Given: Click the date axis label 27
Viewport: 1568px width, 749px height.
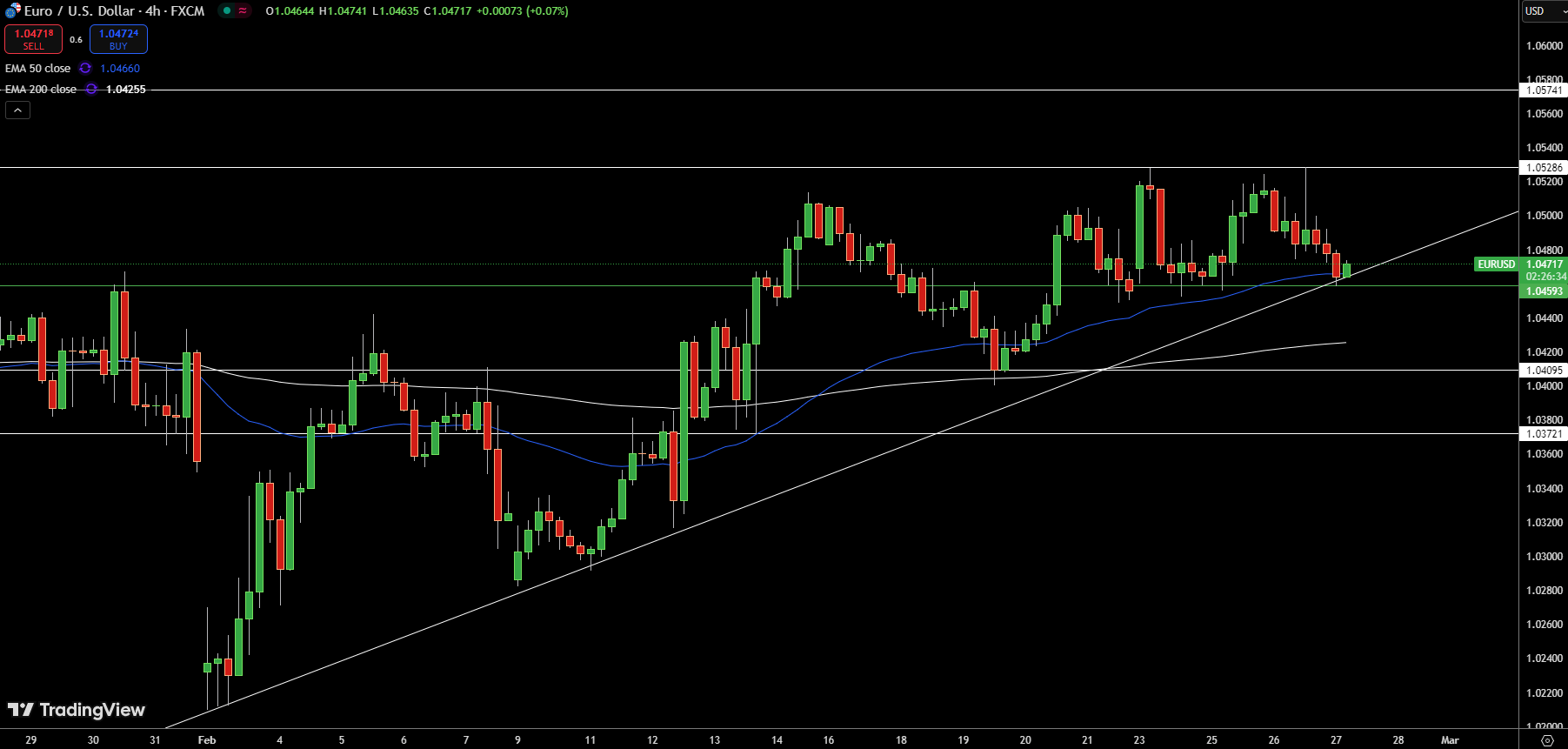Looking at the screenshot, I should pos(1336,740).
